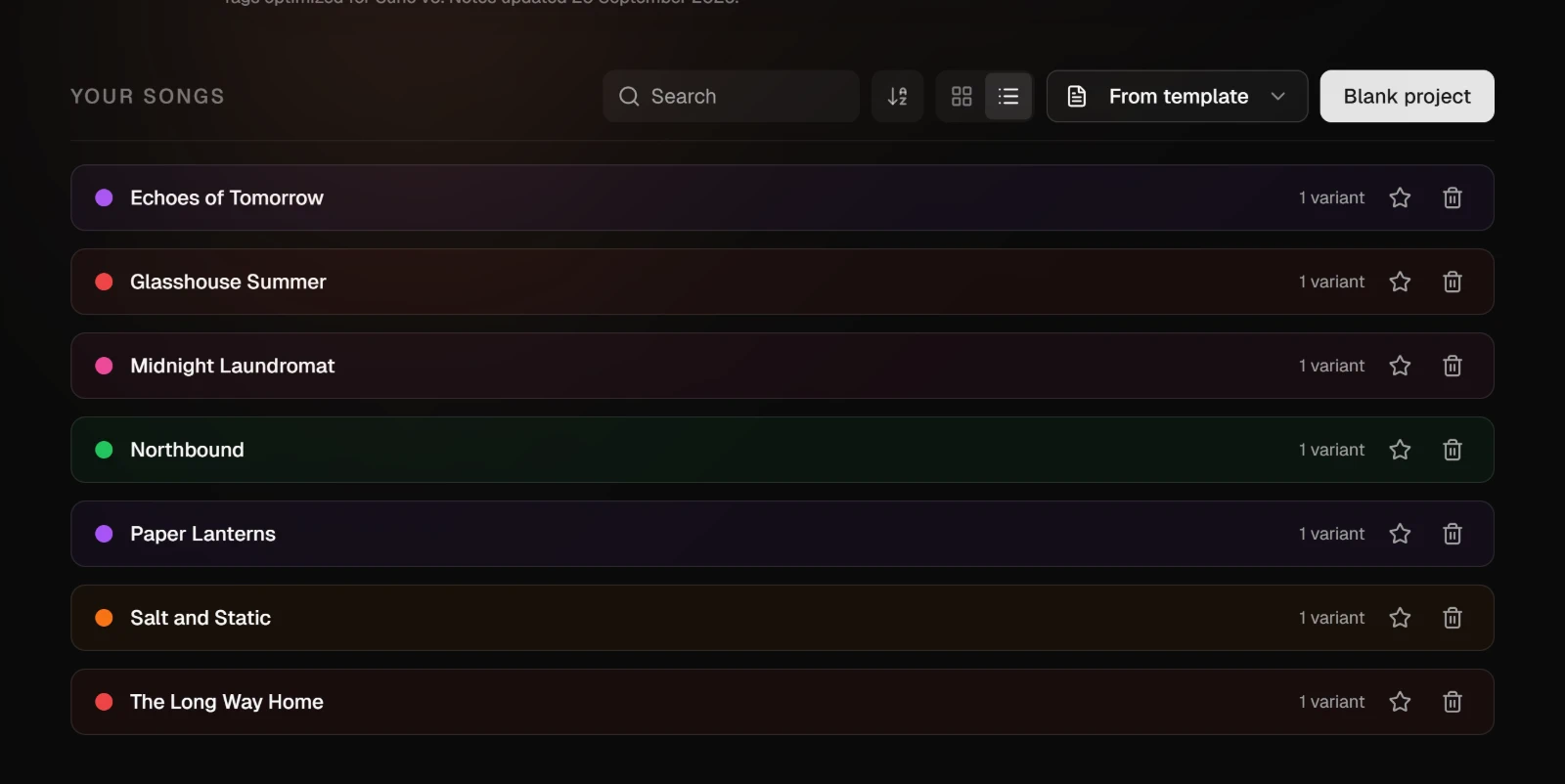Star The Long Way Home

[x=1400, y=702]
